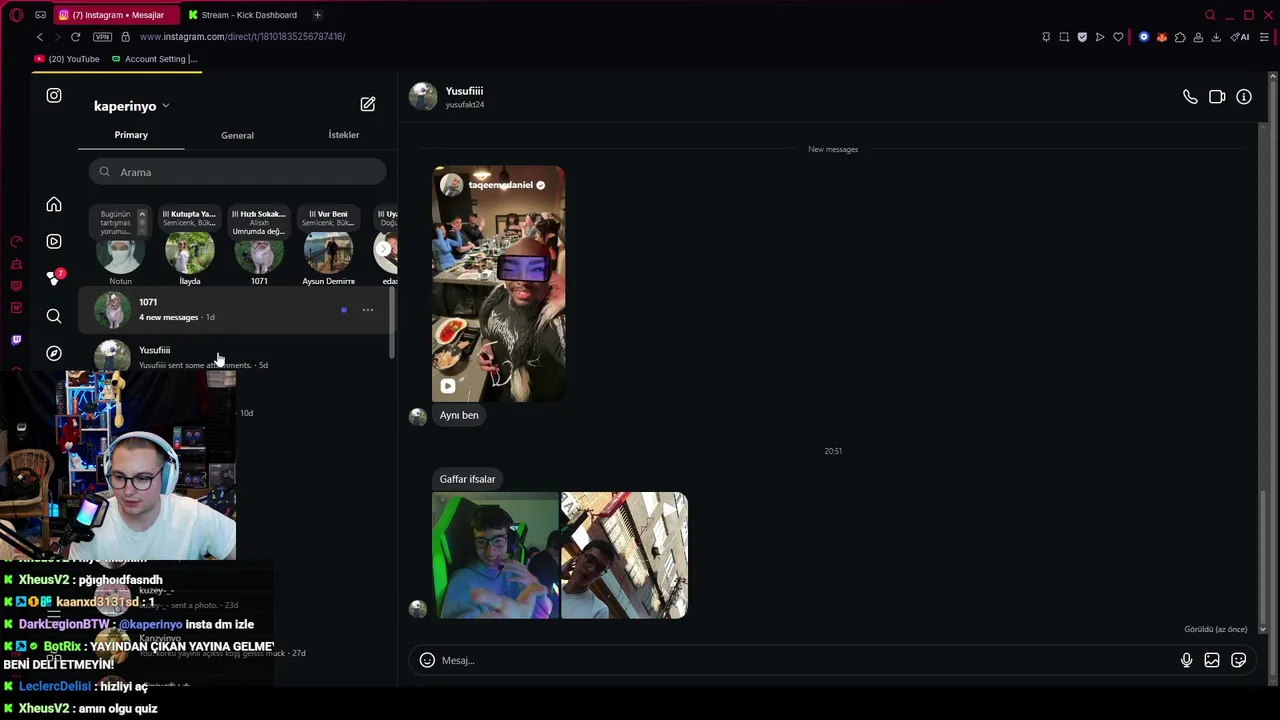Open Yusufiiii profile from chat header
1280x720 pixels.
[x=447, y=96]
